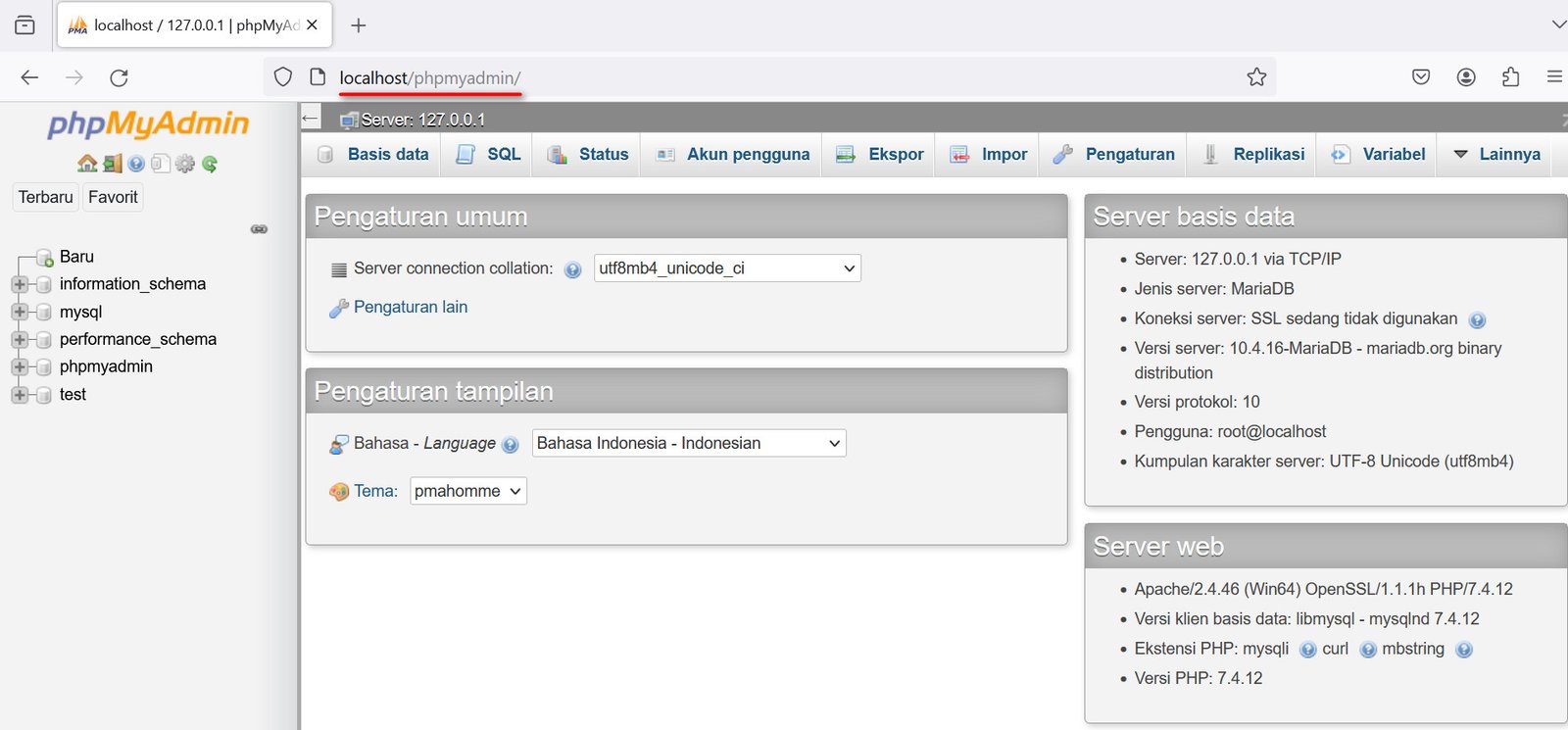1568x730 pixels.
Task: Click help icon next to Server connection collation
Action: (x=573, y=270)
